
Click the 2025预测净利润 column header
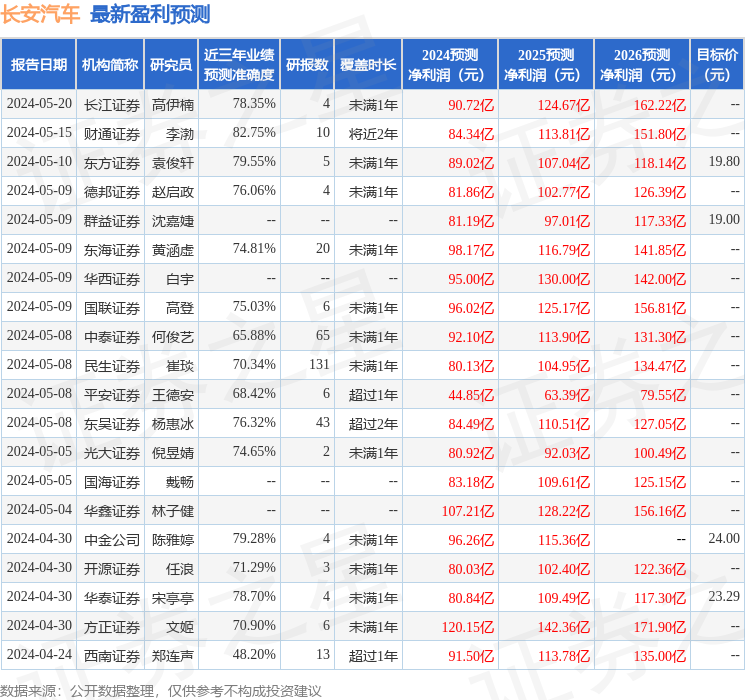pyautogui.click(x=546, y=64)
